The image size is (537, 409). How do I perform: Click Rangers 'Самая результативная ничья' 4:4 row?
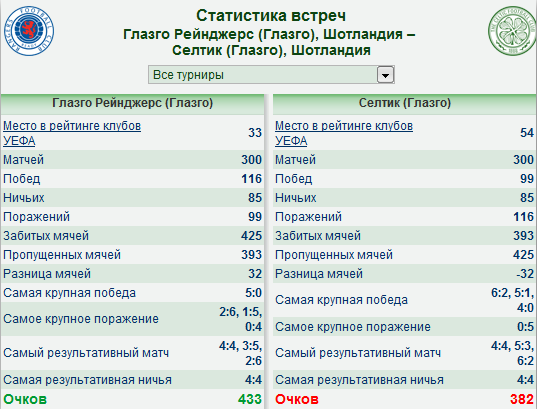133,380
